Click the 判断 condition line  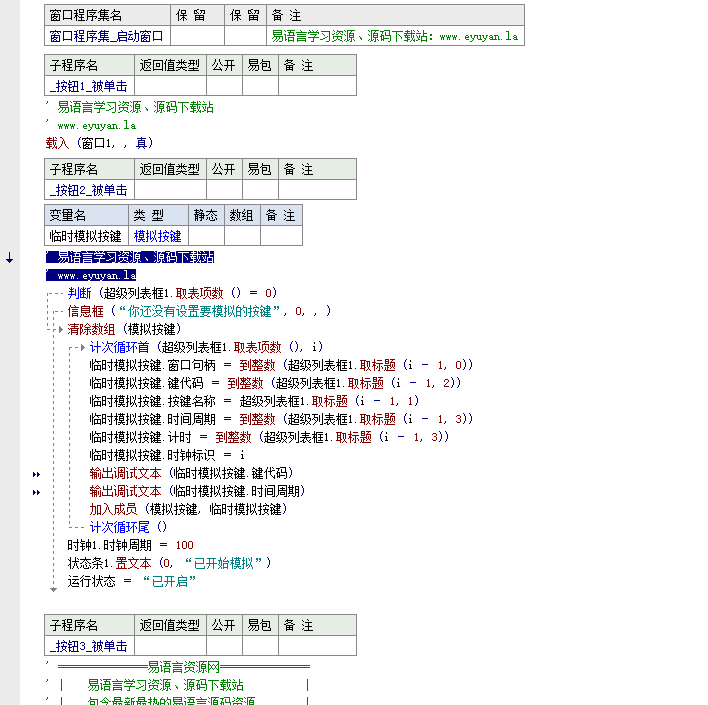[x=172, y=293]
